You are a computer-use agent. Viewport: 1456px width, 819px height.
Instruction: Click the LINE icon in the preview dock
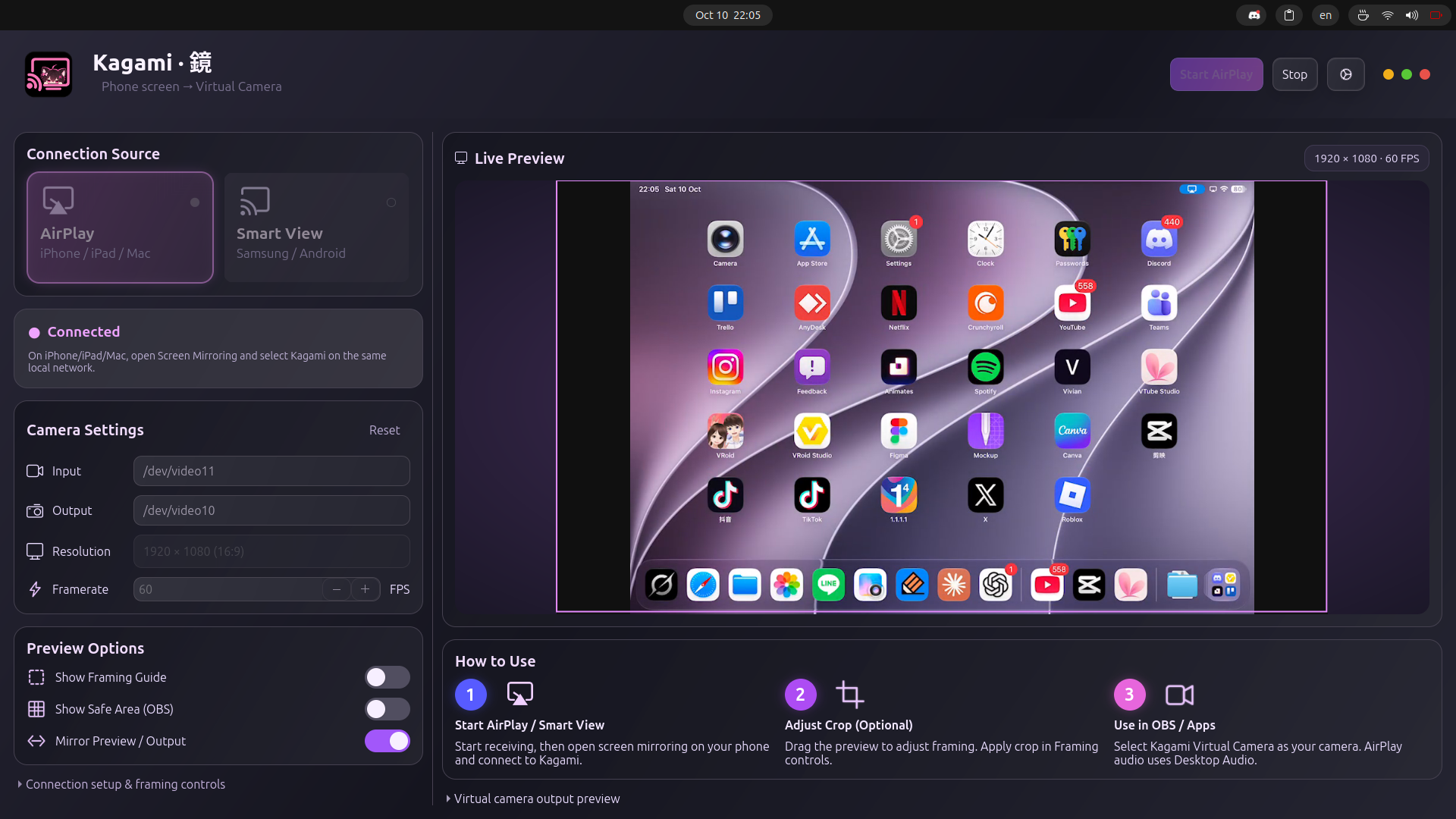(828, 585)
